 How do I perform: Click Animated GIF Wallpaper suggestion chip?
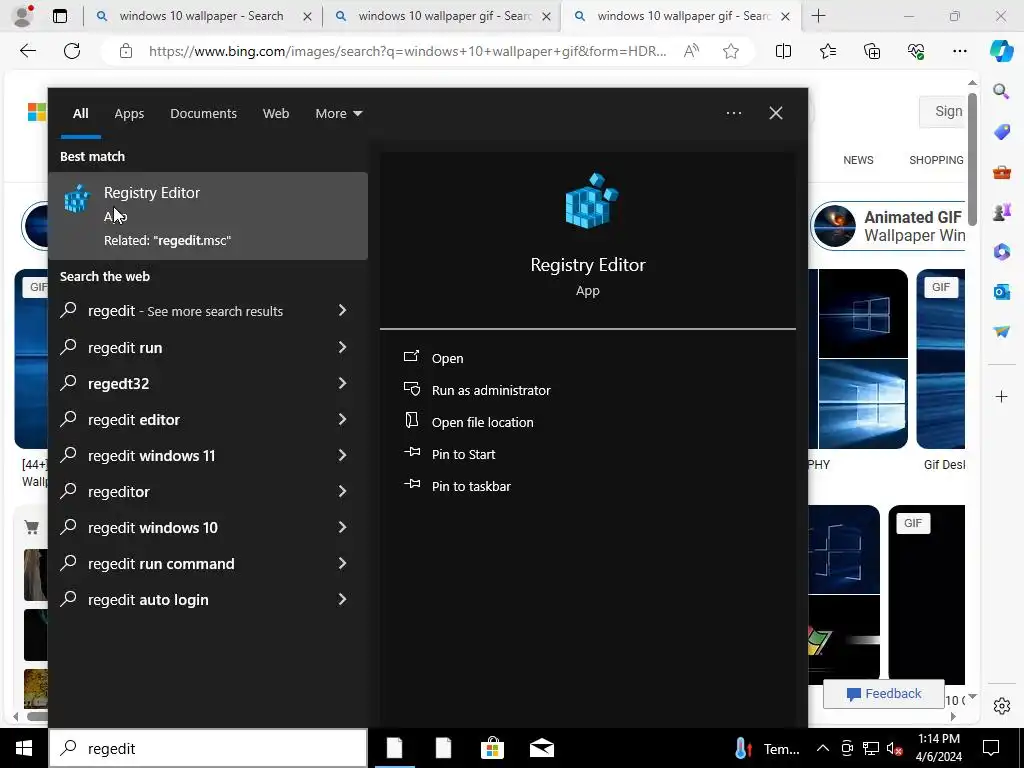pyautogui.click(x=888, y=226)
